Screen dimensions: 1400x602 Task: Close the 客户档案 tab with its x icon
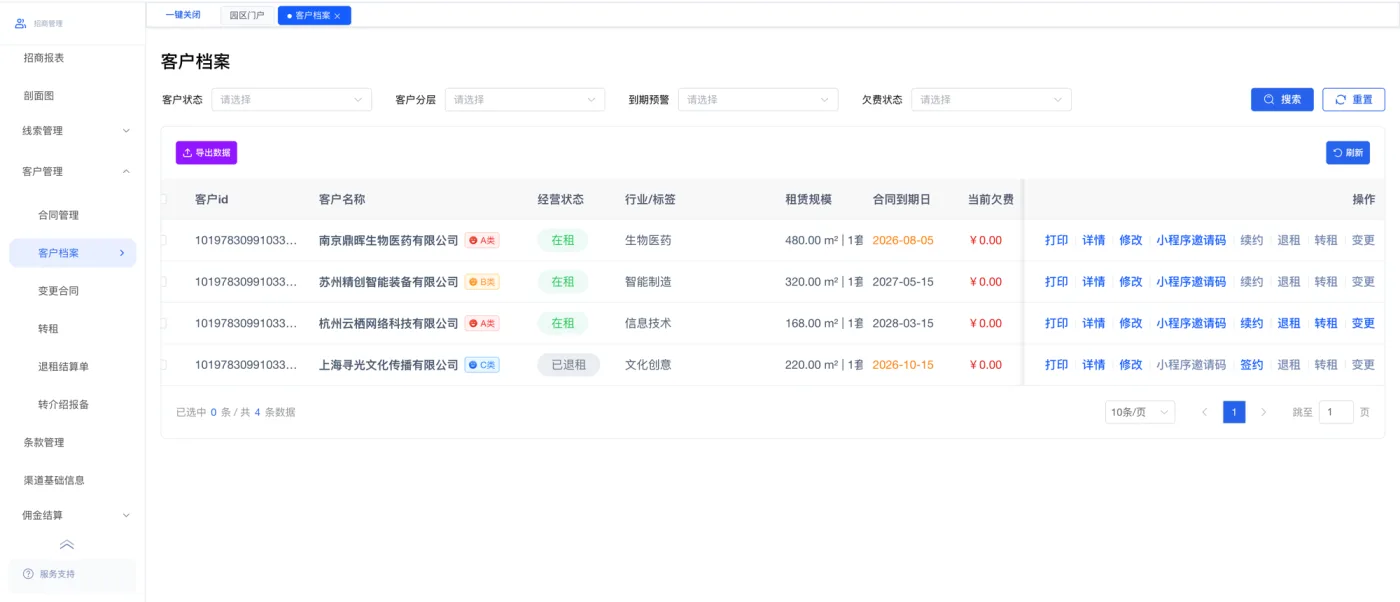tap(337, 16)
